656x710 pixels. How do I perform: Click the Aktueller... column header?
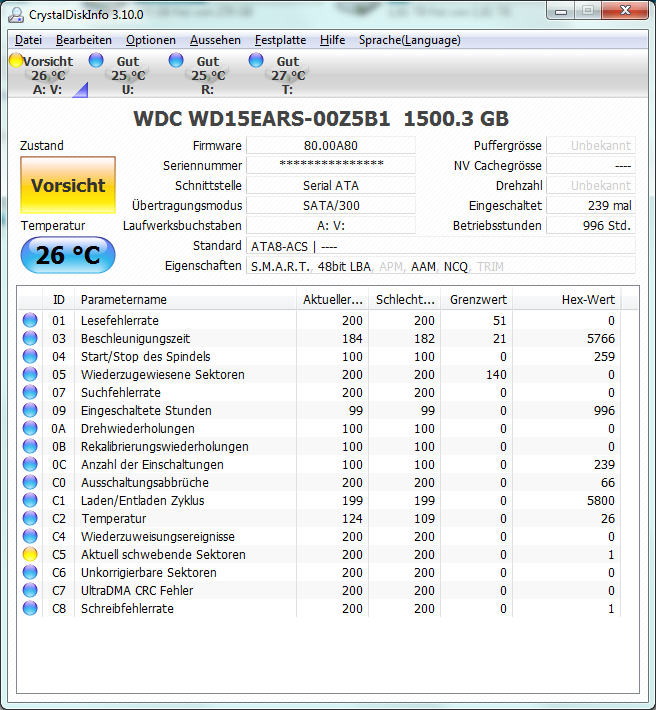pos(333,299)
